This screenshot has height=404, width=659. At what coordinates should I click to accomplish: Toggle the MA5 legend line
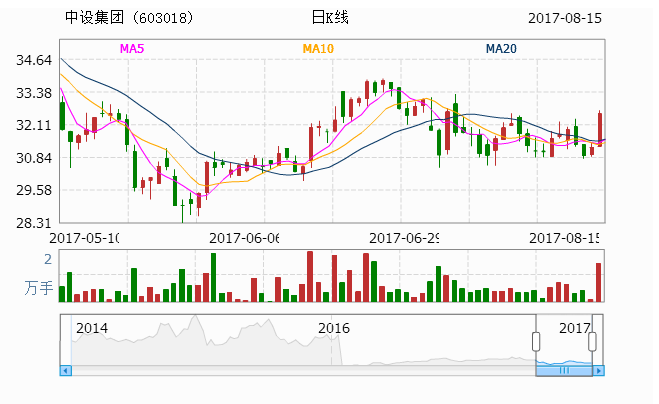[132, 49]
